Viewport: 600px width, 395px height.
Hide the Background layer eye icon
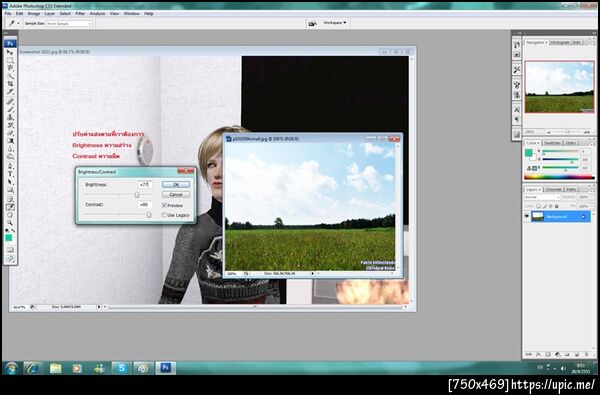pos(527,216)
